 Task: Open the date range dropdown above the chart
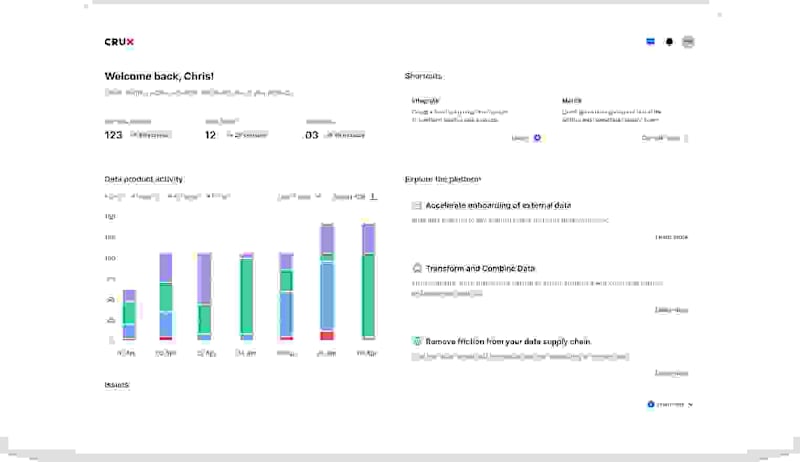click(299, 196)
